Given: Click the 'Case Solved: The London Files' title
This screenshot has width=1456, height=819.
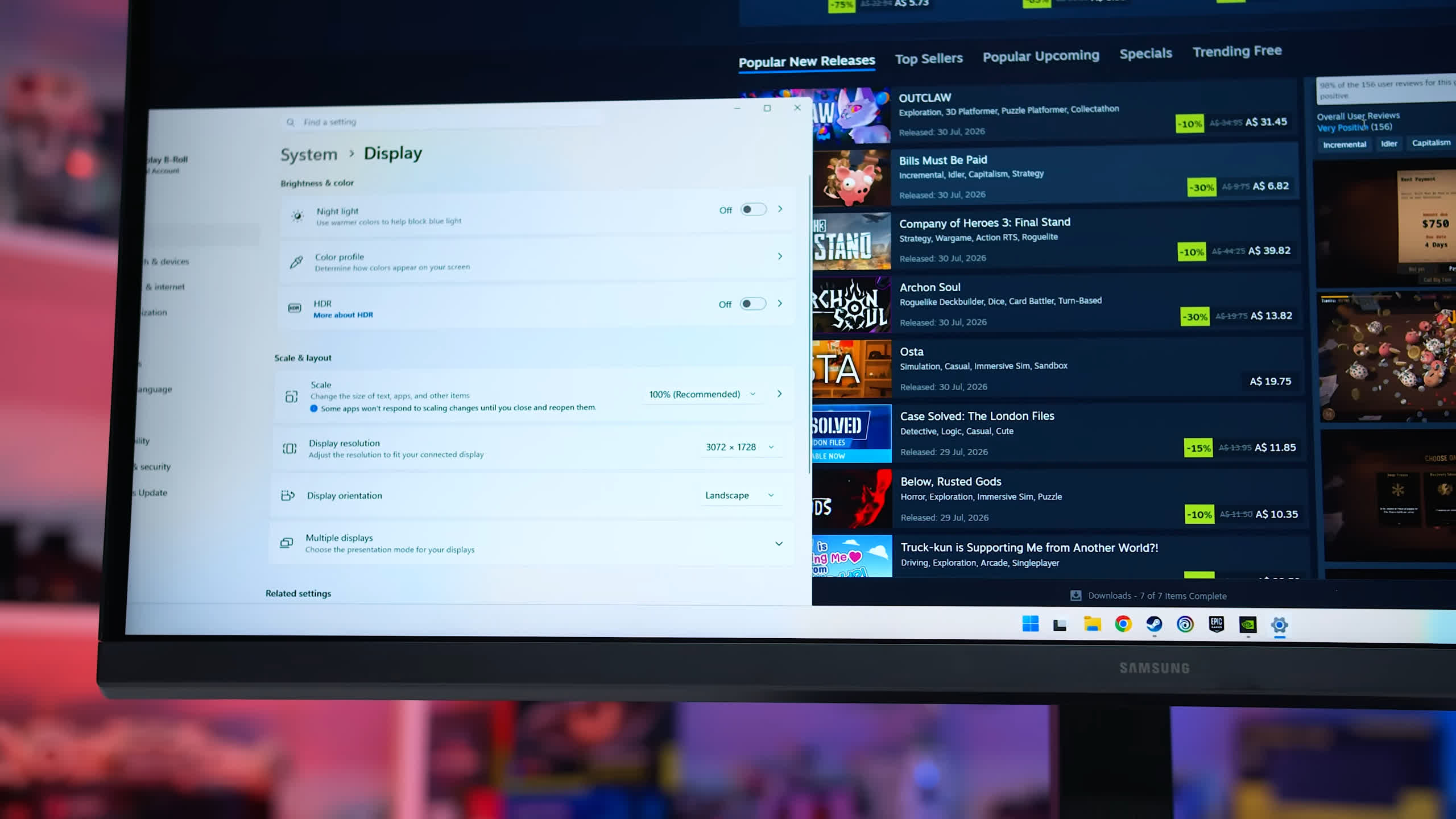Looking at the screenshot, I should [x=977, y=416].
